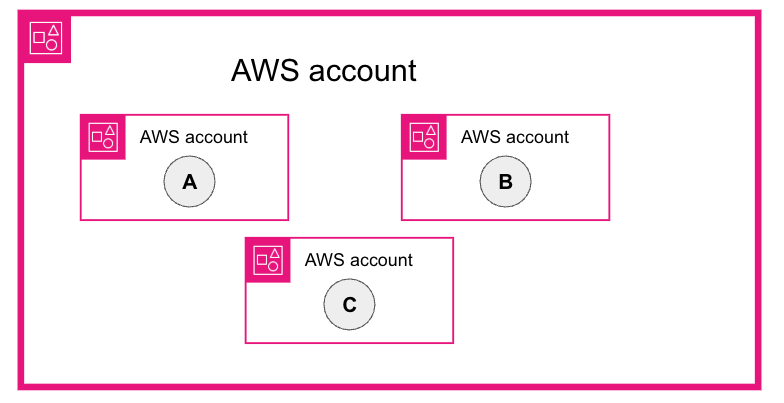Image resolution: width=784 pixels, height=403 pixels.
Task: Click empty space in account B's box
Action: click(x=570, y=190)
